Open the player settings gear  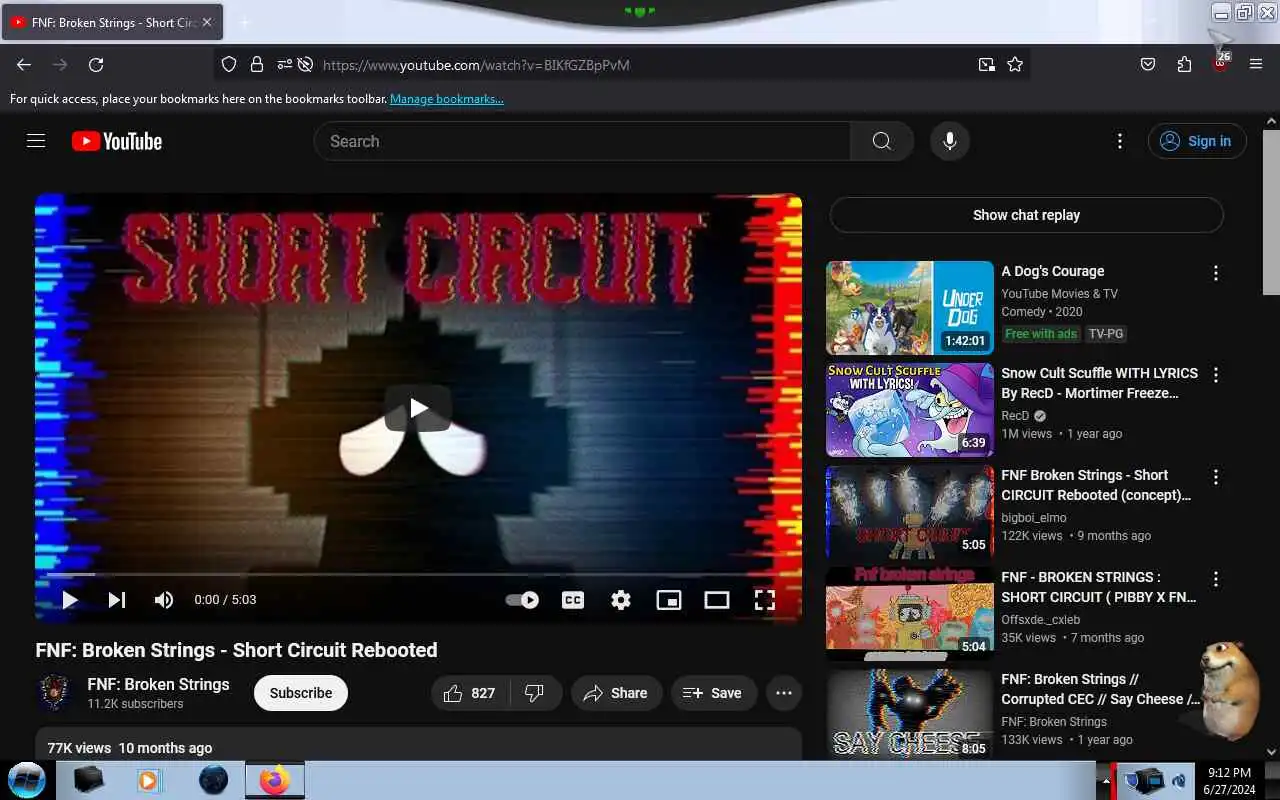pyautogui.click(x=621, y=600)
